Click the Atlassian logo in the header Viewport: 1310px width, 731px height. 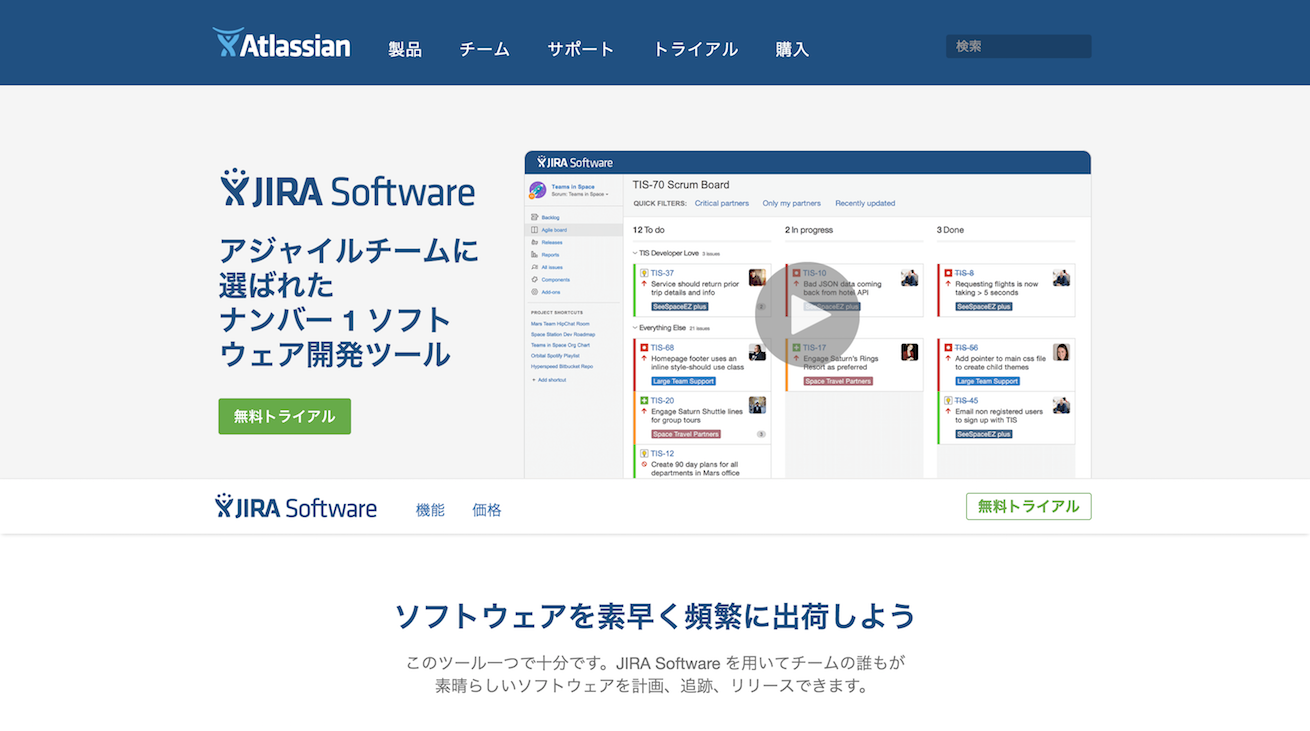(281, 43)
